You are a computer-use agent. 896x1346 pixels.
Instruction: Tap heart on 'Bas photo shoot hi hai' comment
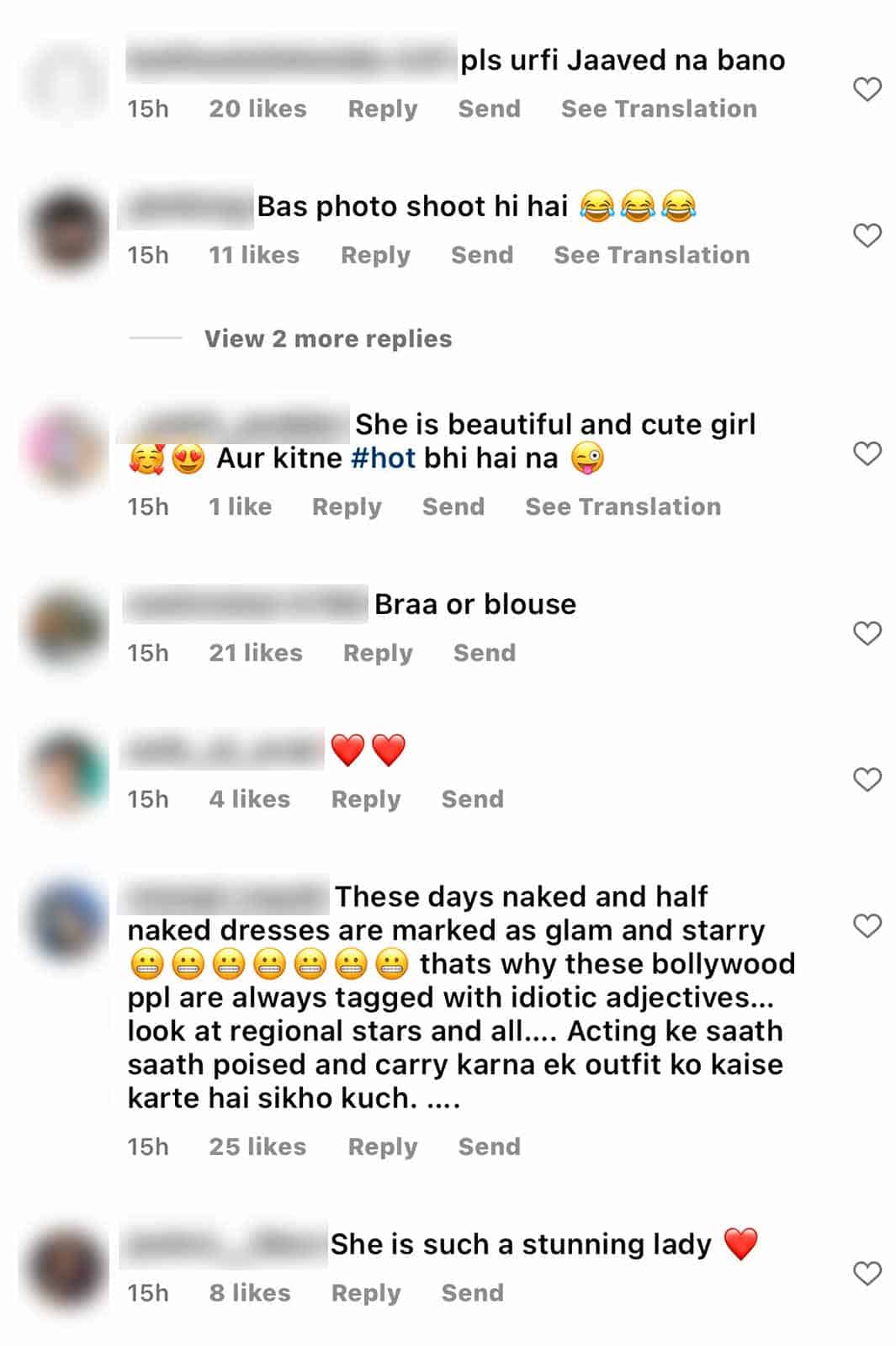point(867,236)
